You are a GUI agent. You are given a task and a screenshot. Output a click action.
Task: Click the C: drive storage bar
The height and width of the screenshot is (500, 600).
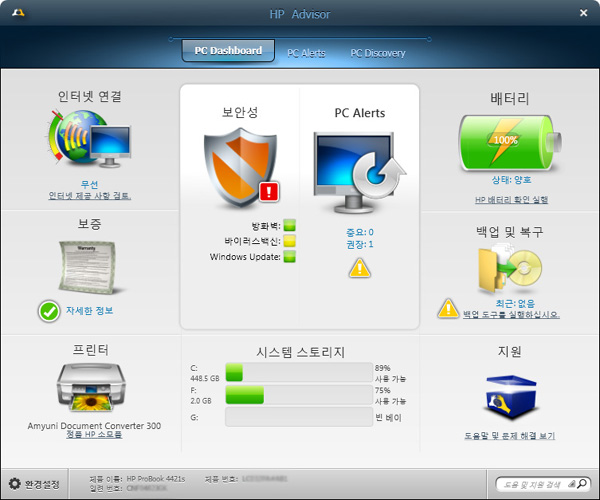point(299,372)
